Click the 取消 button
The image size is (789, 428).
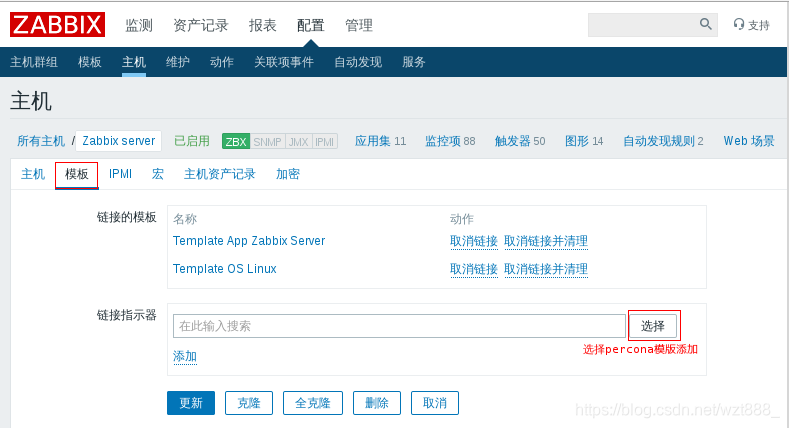[435, 403]
